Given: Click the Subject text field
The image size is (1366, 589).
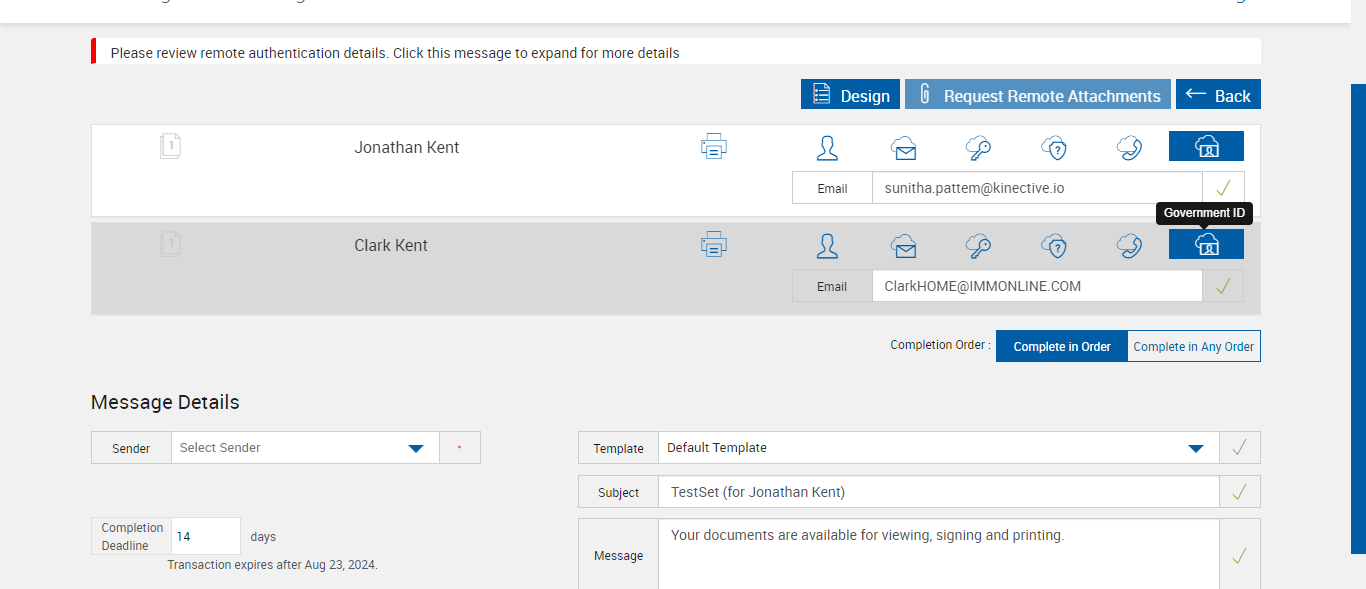Looking at the screenshot, I should point(938,492).
